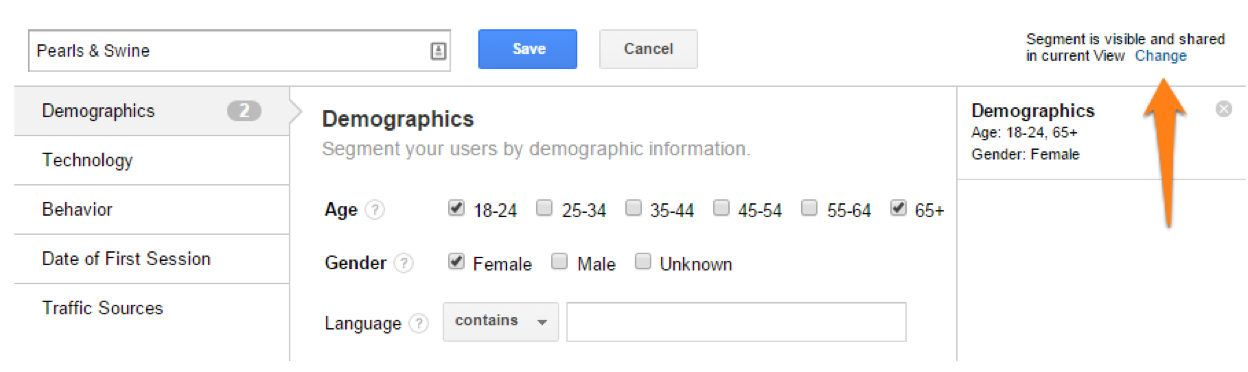Select the Traffic Sources section
The image size is (1248, 372).
[152, 308]
